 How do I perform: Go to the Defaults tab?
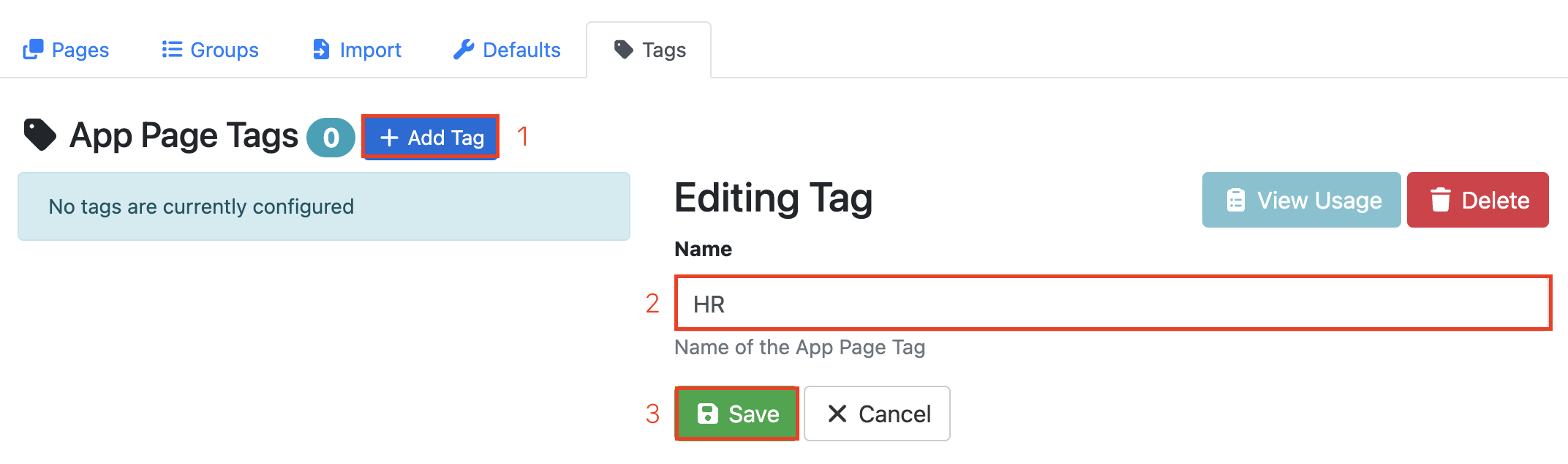click(x=507, y=50)
